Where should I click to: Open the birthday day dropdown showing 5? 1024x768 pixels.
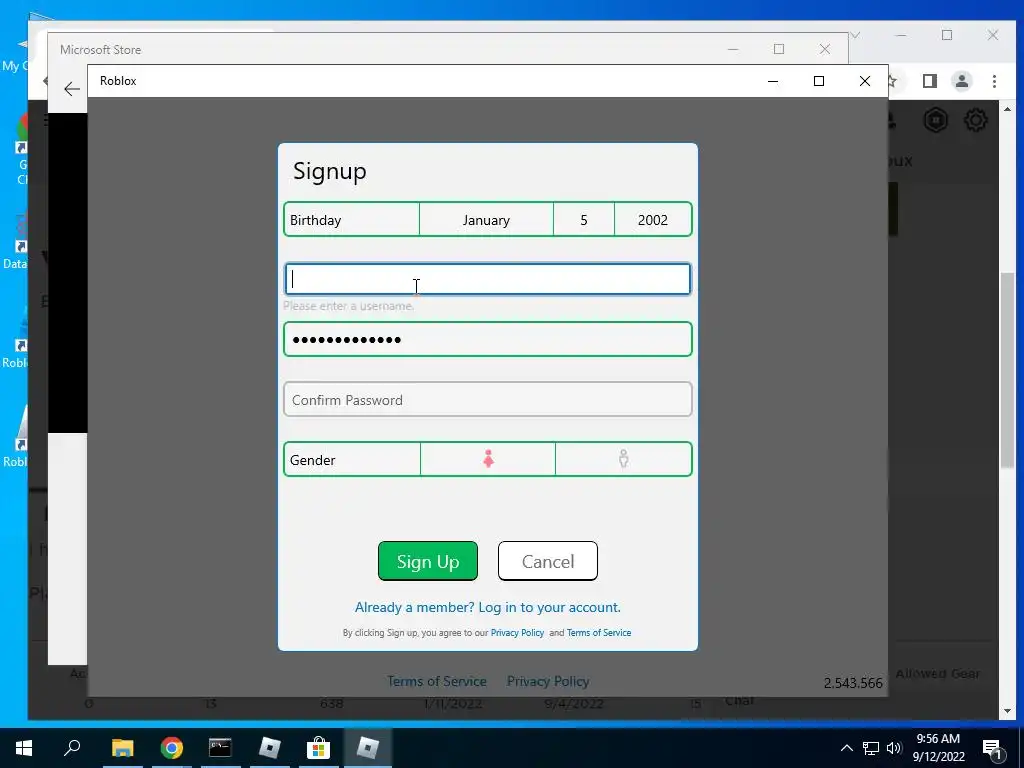[583, 219]
